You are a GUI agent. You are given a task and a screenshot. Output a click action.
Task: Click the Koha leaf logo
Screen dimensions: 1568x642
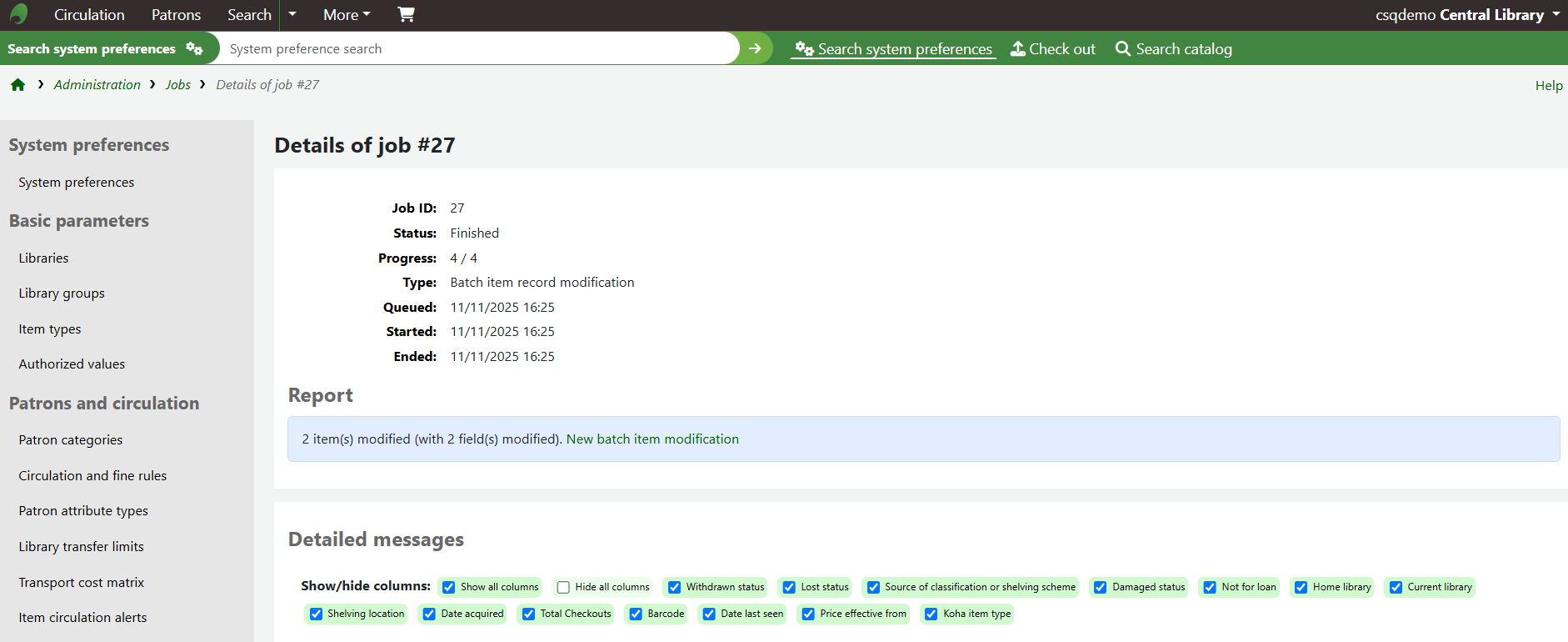pyautogui.click(x=18, y=14)
